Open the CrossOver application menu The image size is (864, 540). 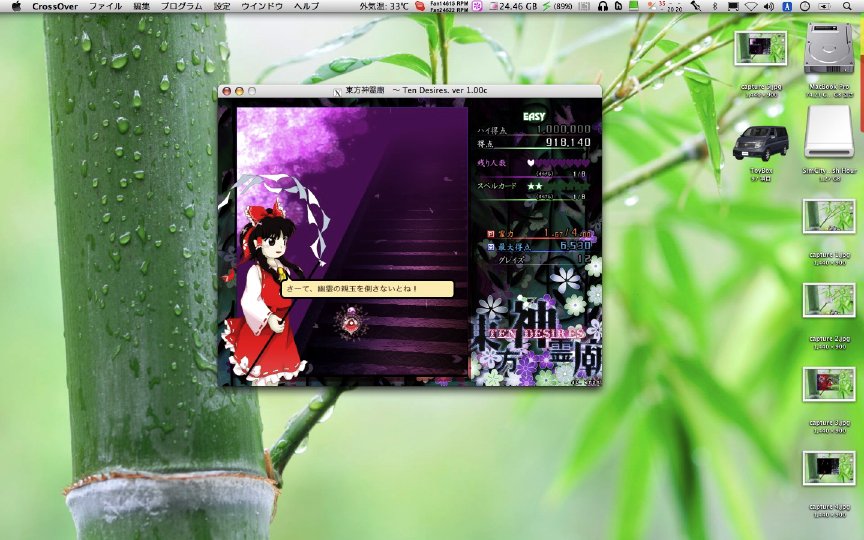pyautogui.click(x=55, y=7)
